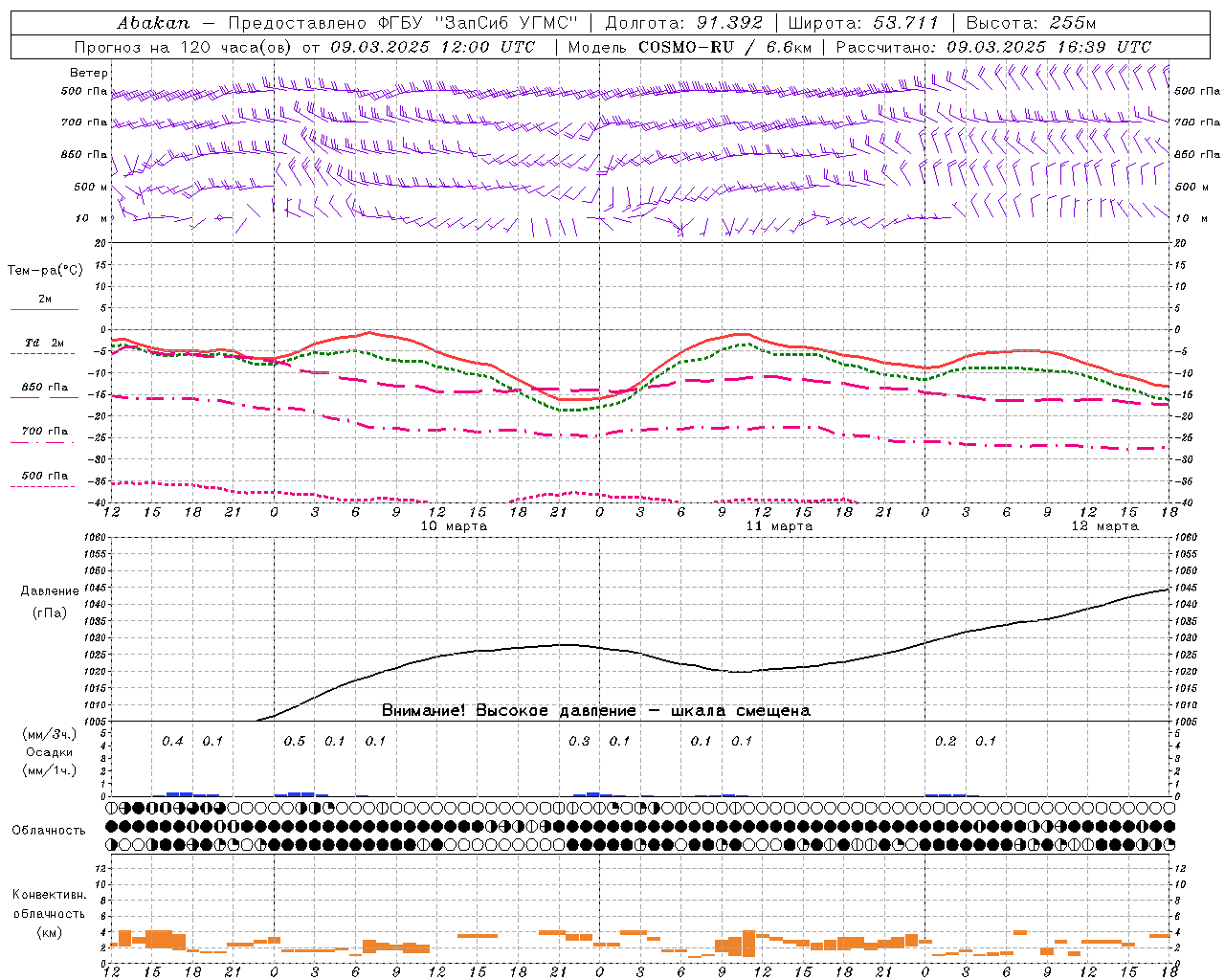The height and width of the screenshot is (980, 1225).
Task: Click the "2м" temperature legend entry
Action: [45, 300]
